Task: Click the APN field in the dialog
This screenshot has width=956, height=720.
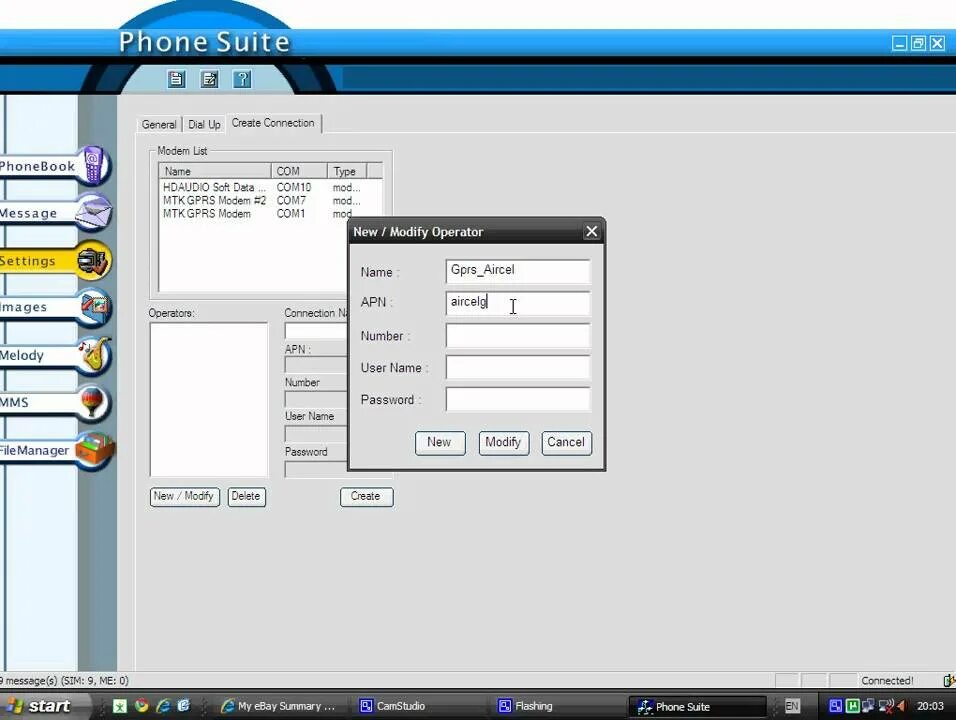Action: click(518, 302)
